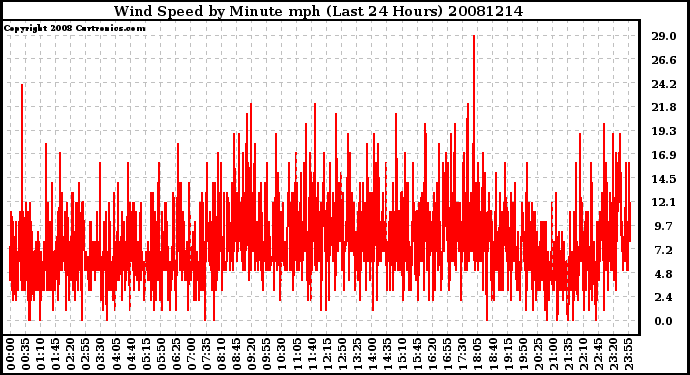Click the 08:10 time label

click(x=221, y=354)
